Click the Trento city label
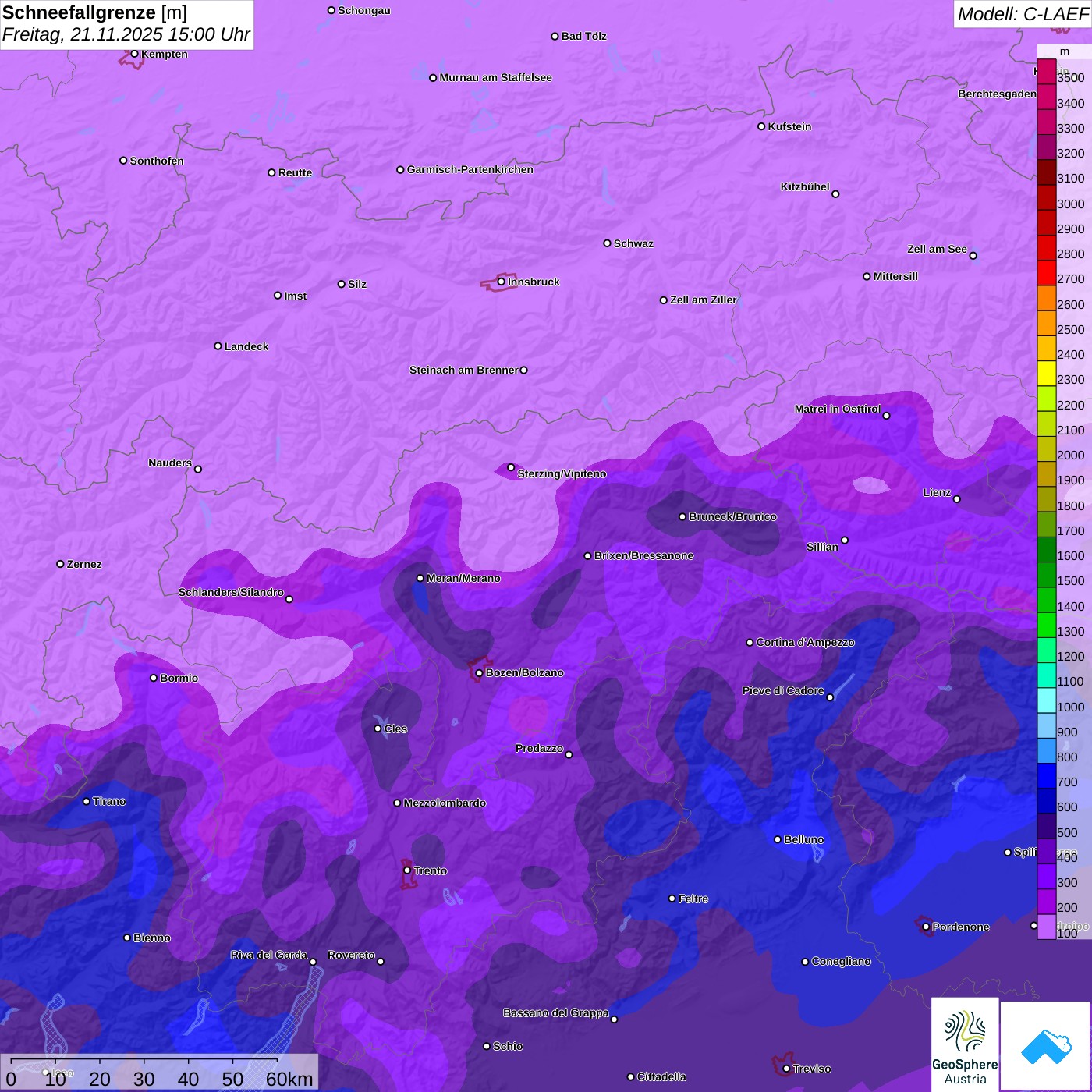1092x1092 pixels. coord(431,870)
